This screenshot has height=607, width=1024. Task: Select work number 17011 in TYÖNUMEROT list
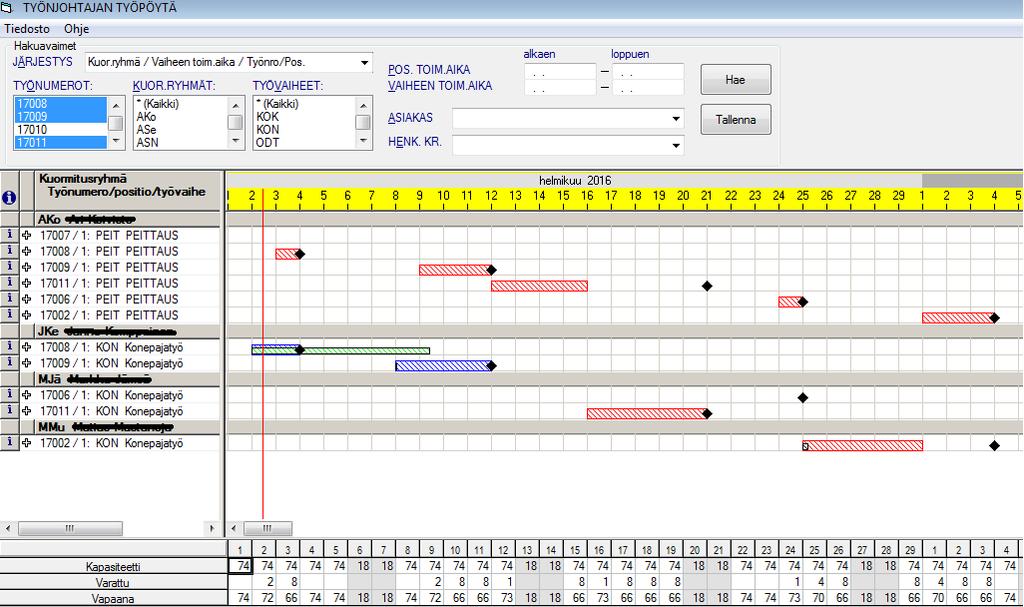pyautogui.click(x=60, y=142)
